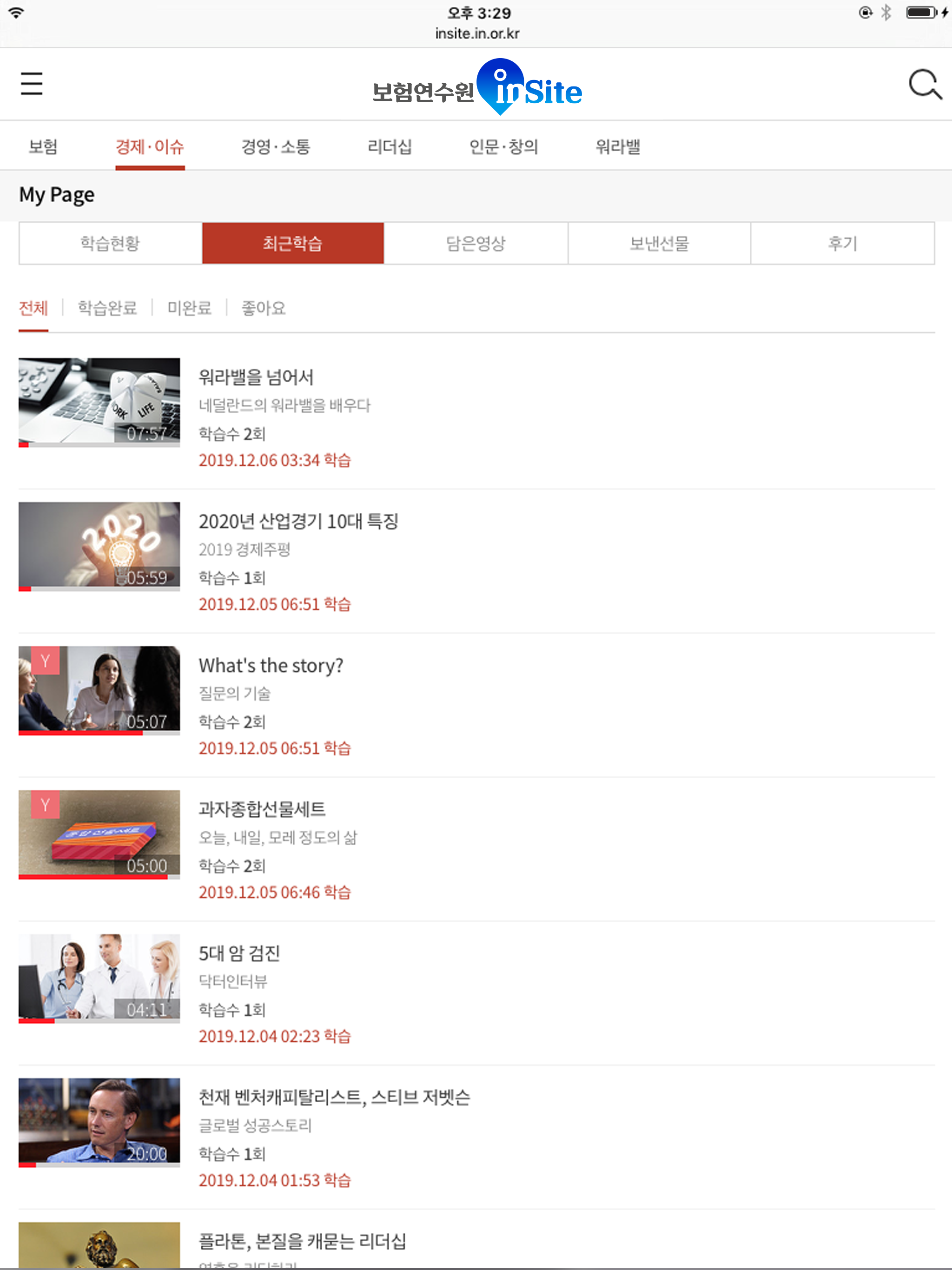Tap the Wi-Fi status icon
The height and width of the screenshot is (1270, 952).
point(17,13)
